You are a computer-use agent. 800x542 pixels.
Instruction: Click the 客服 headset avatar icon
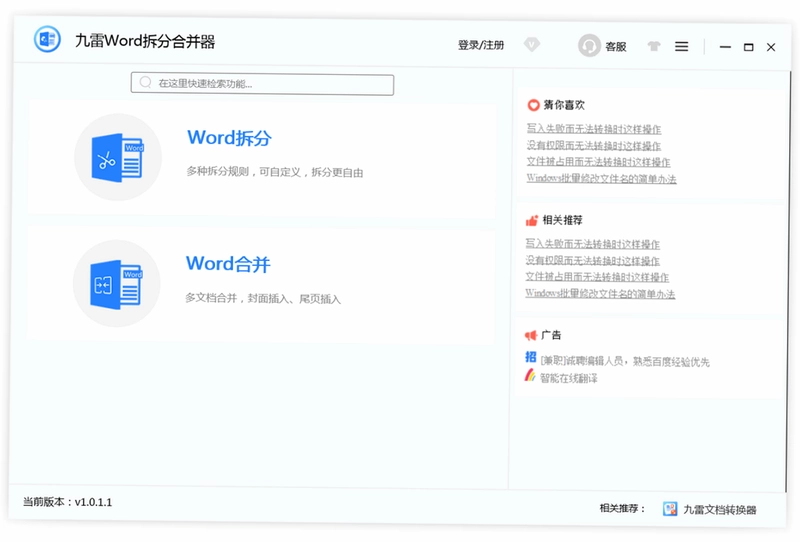coord(589,46)
